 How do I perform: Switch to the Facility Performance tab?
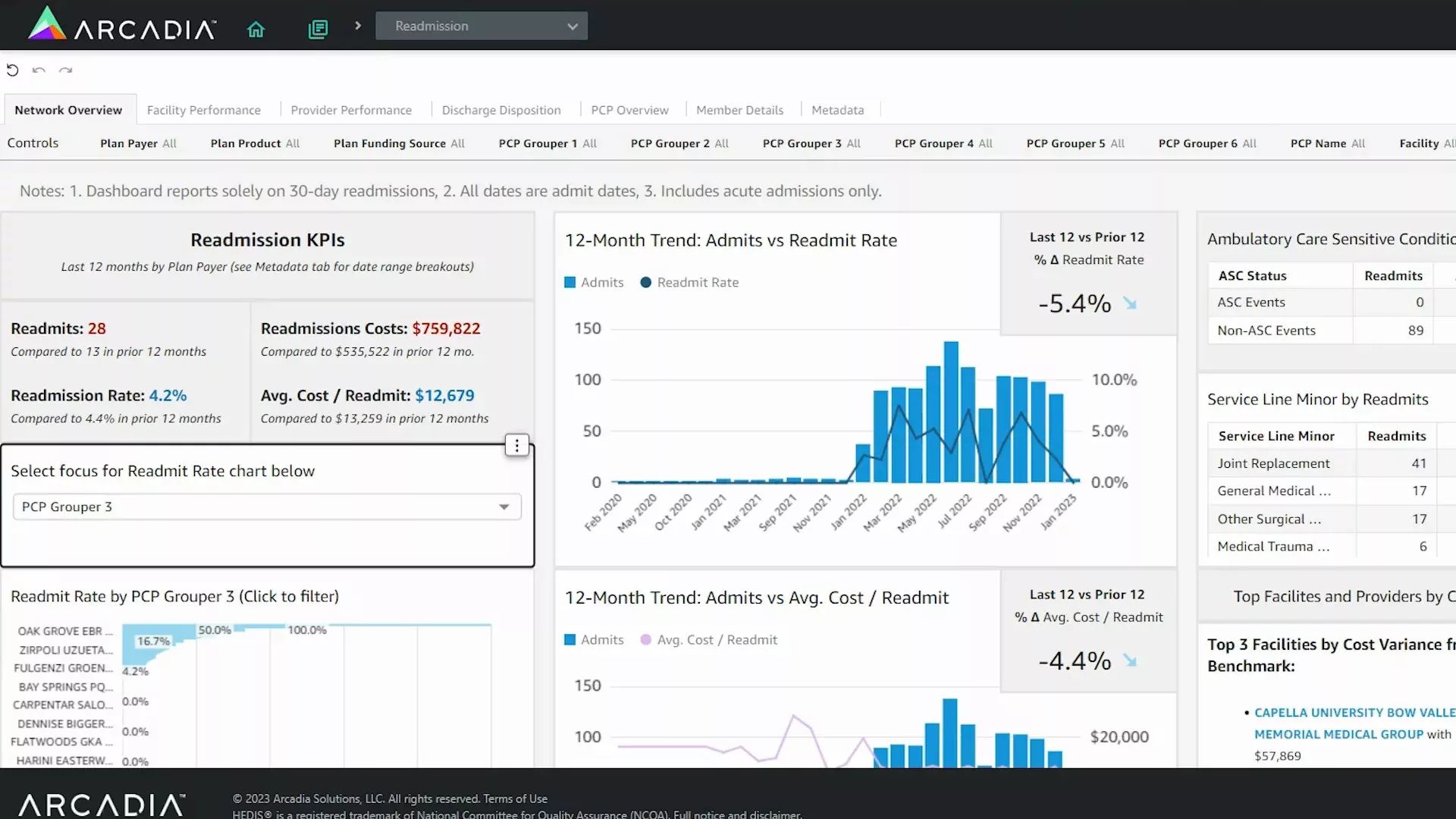[x=203, y=110]
